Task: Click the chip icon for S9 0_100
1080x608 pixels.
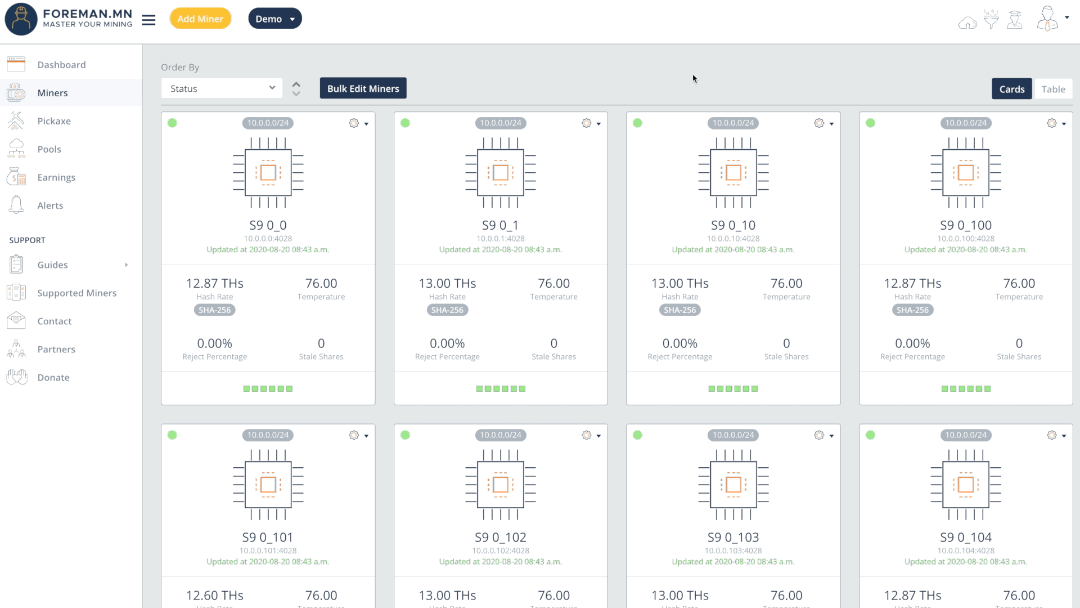Action: pyautogui.click(x=966, y=173)
